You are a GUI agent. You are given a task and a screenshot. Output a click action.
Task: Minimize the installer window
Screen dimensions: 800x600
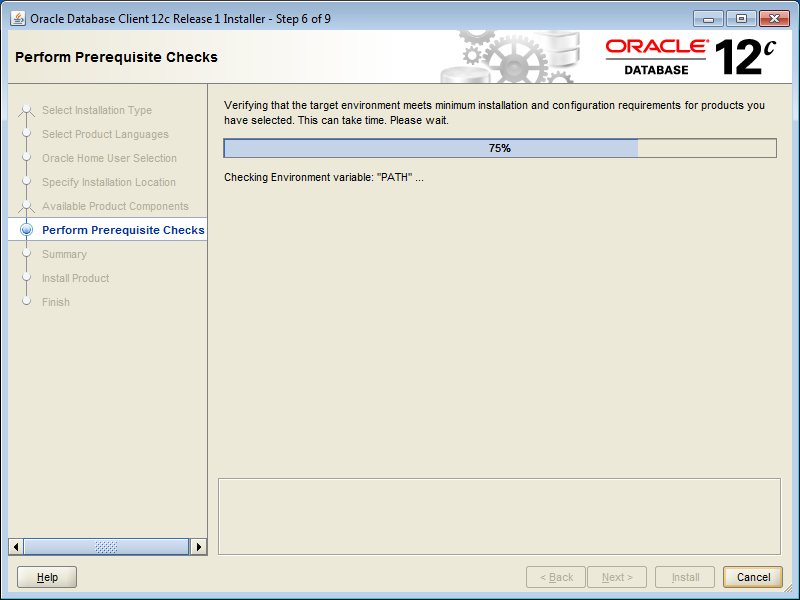coord(708,19)
